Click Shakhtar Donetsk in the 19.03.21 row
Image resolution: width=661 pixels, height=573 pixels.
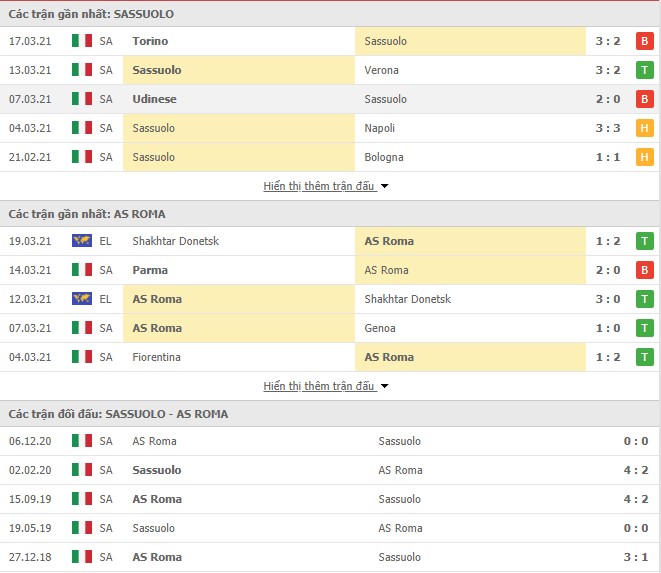point(176,241)
